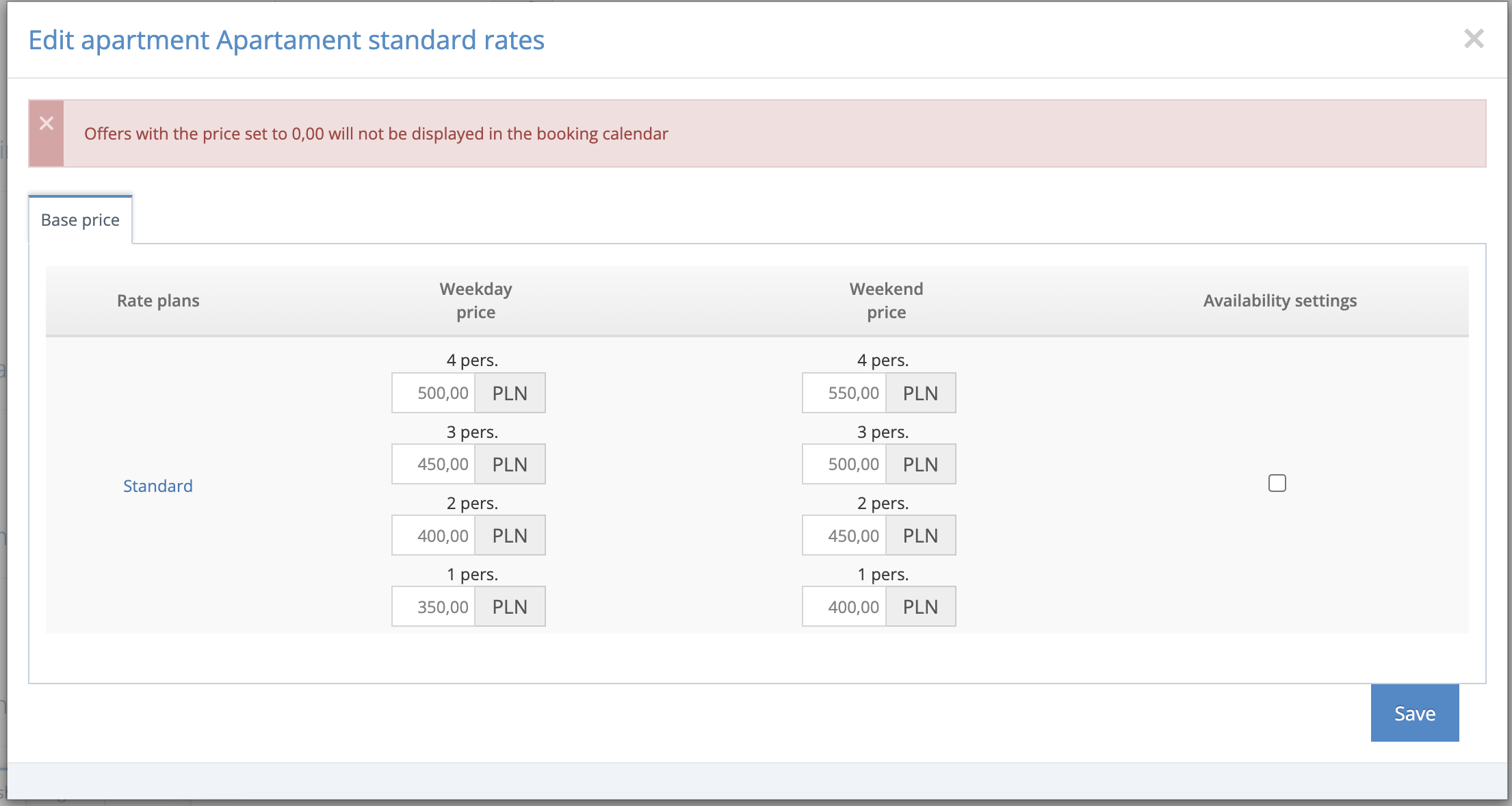Click PLN next to the 550,00 weekend price
This screenshot has width=1512, height=806.
tap(920, 393)
